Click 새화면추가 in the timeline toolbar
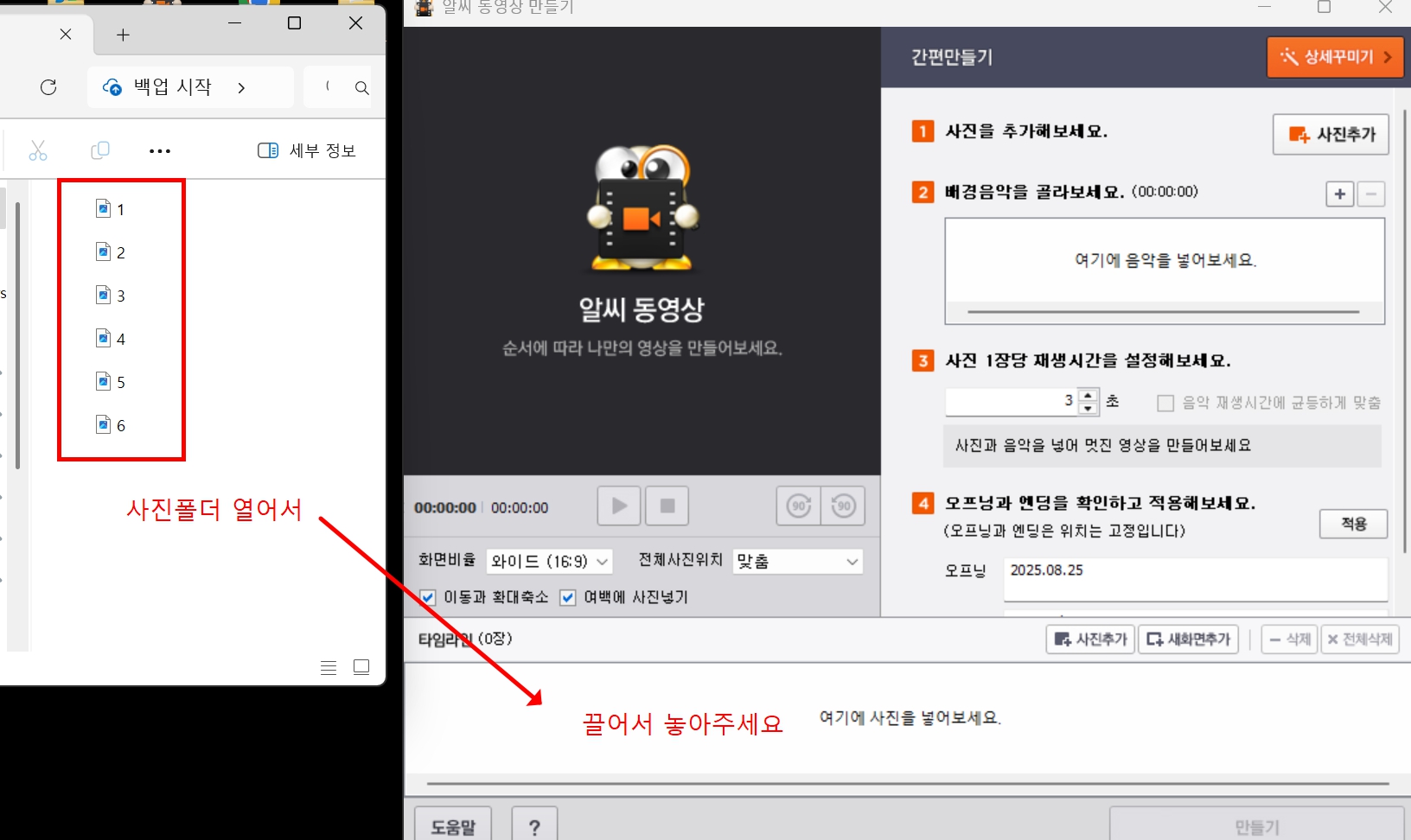1411x840 pixels. pyautogui.click(x=1188, y=640)
